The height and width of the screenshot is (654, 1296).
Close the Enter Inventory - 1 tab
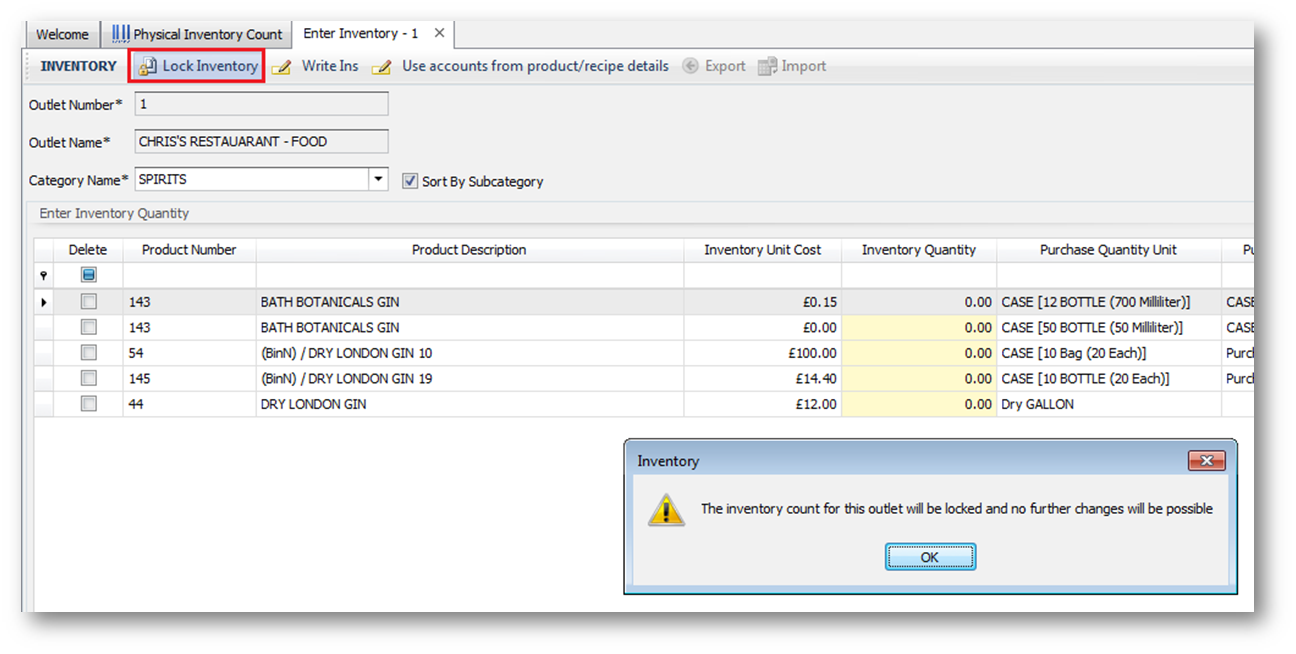(439, 33)
